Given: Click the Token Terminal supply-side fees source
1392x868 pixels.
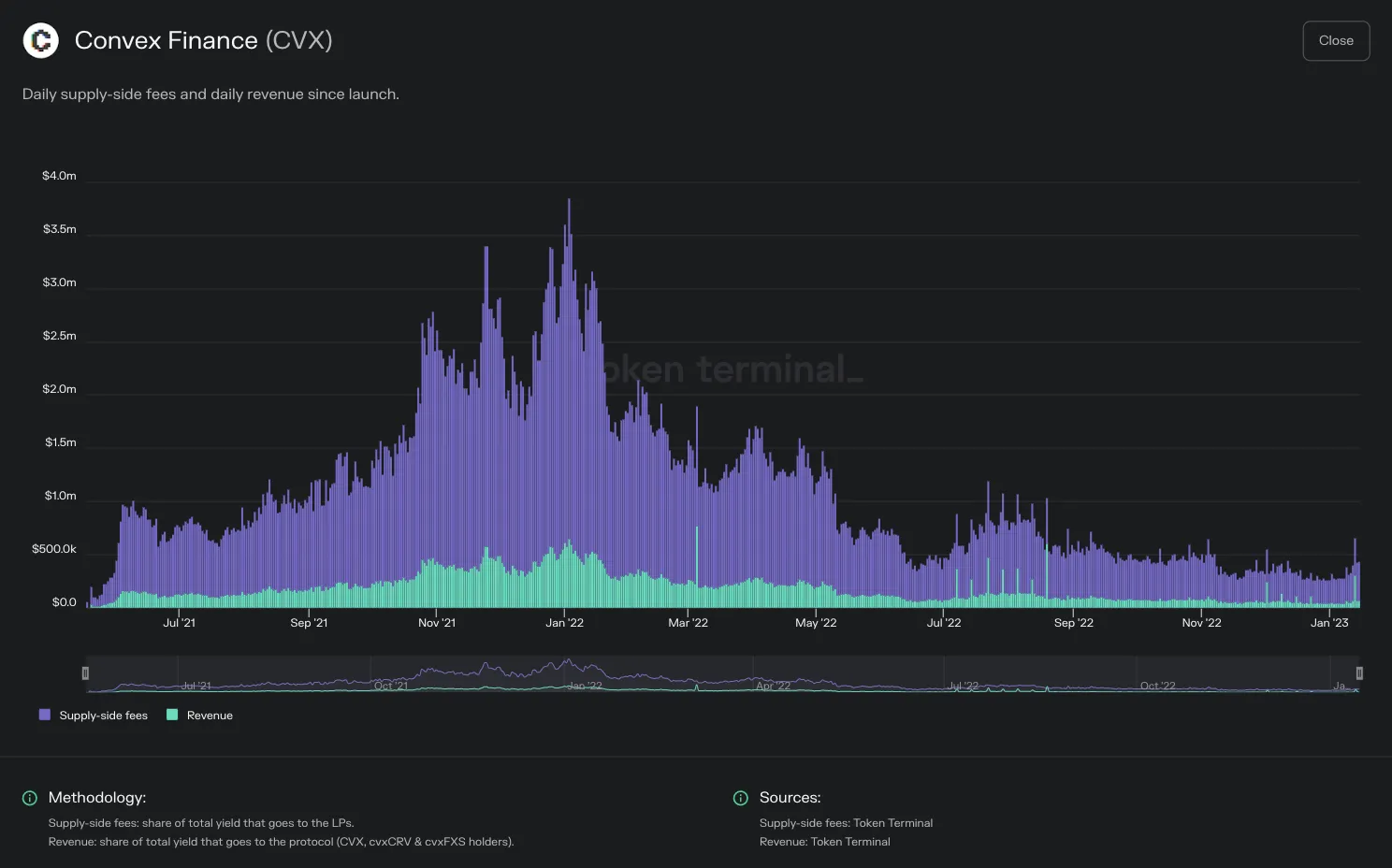Looking at the screenshot, I should [846, 823].
